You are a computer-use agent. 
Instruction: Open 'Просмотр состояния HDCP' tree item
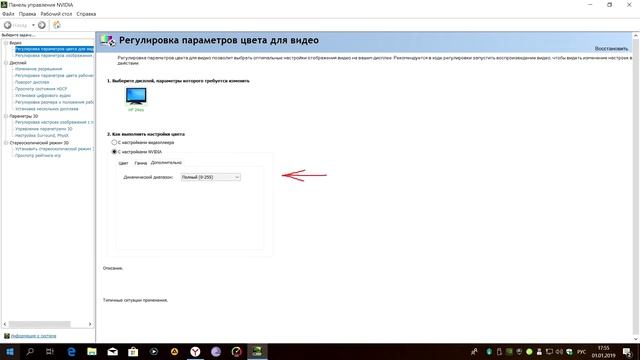tap(41, 89)
